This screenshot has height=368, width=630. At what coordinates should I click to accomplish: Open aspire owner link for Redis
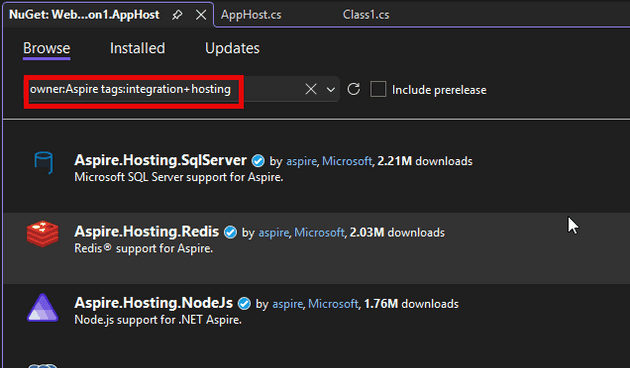[274, 233]
